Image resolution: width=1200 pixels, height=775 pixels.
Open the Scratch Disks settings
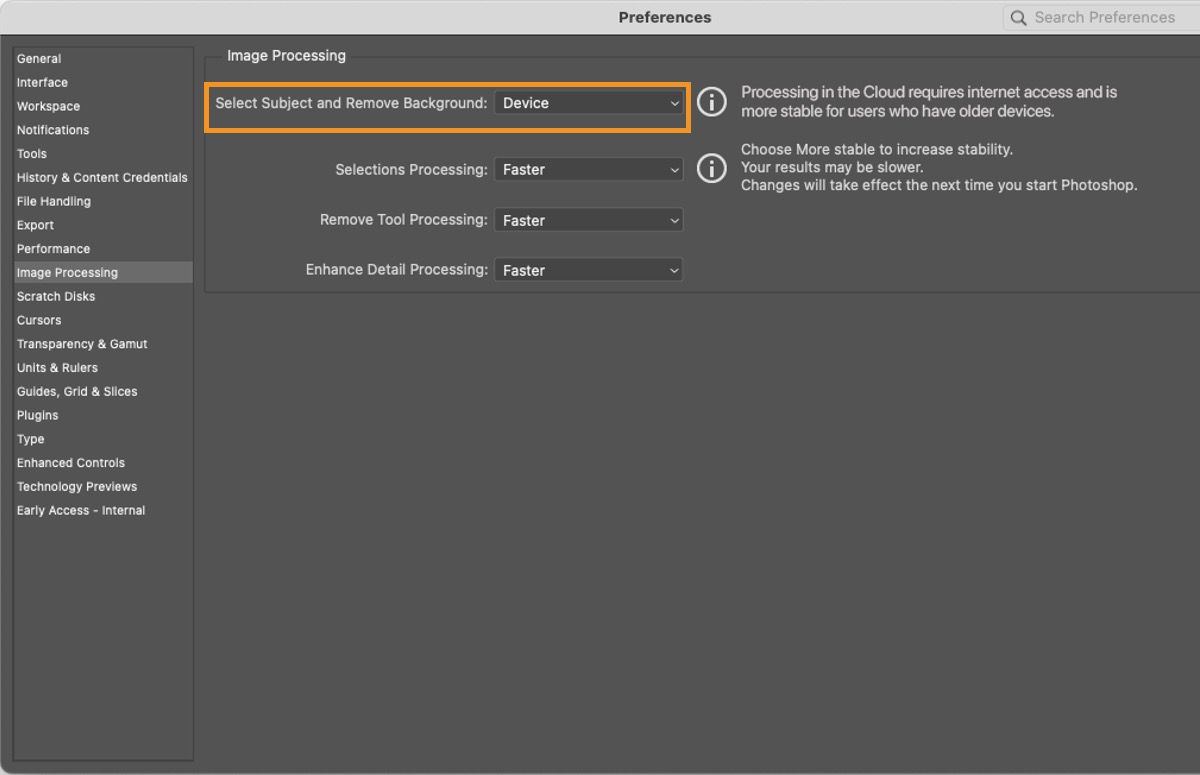click(x=56, y=296)
